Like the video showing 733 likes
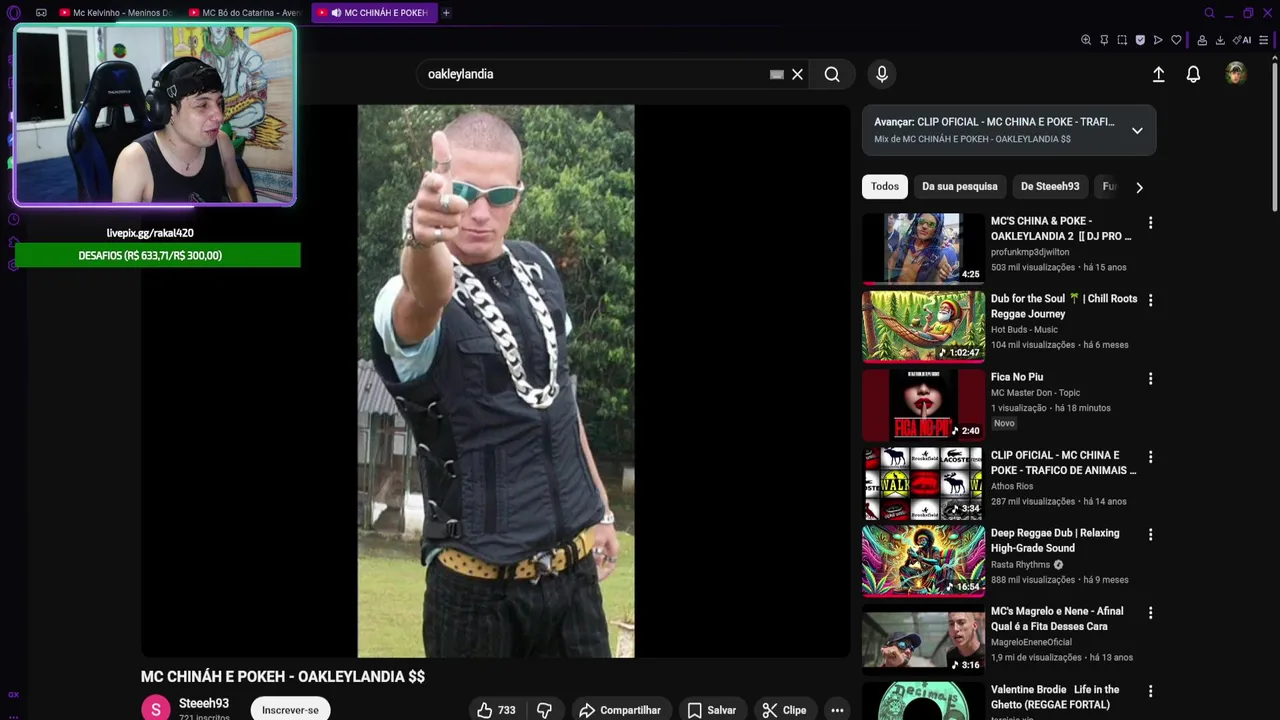 [497, 710]
